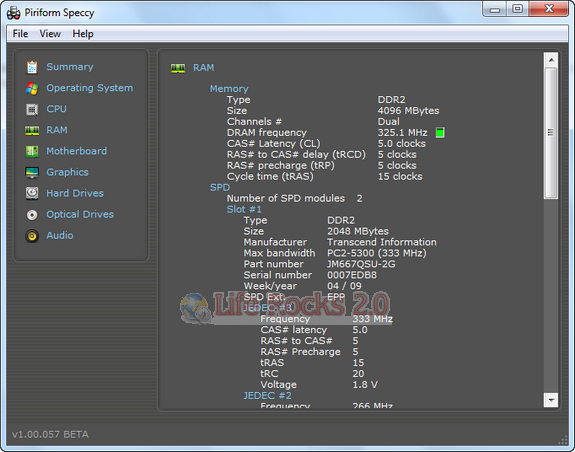Open the Hard Drives section
575x452 pixels.
pyautogui.click(x=75, y=193)
